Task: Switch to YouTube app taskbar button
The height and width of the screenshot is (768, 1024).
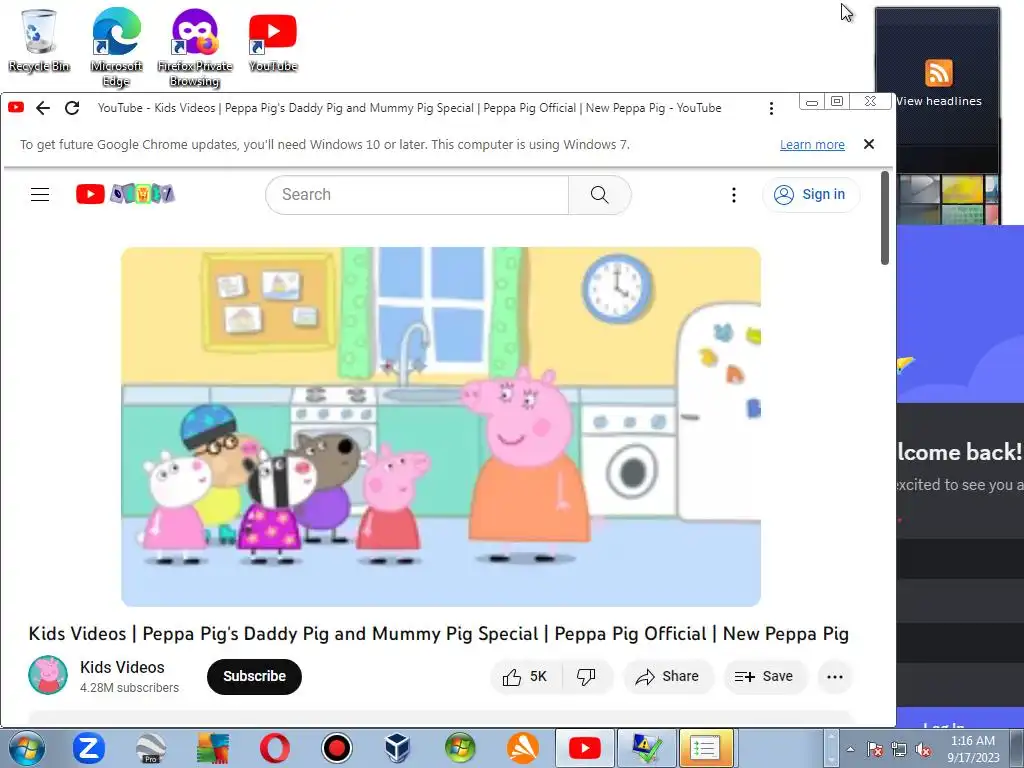Action: [x=584, y=748]
